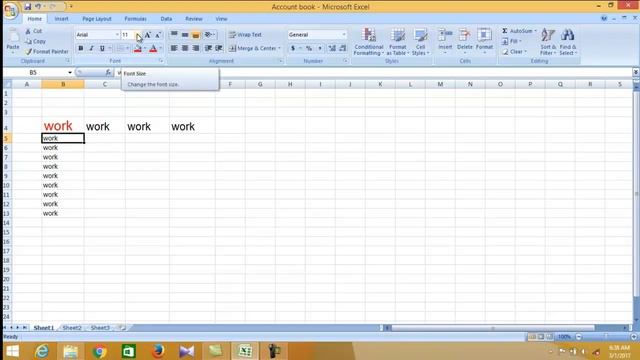
Task: Align text right
Action: (196, 48)
